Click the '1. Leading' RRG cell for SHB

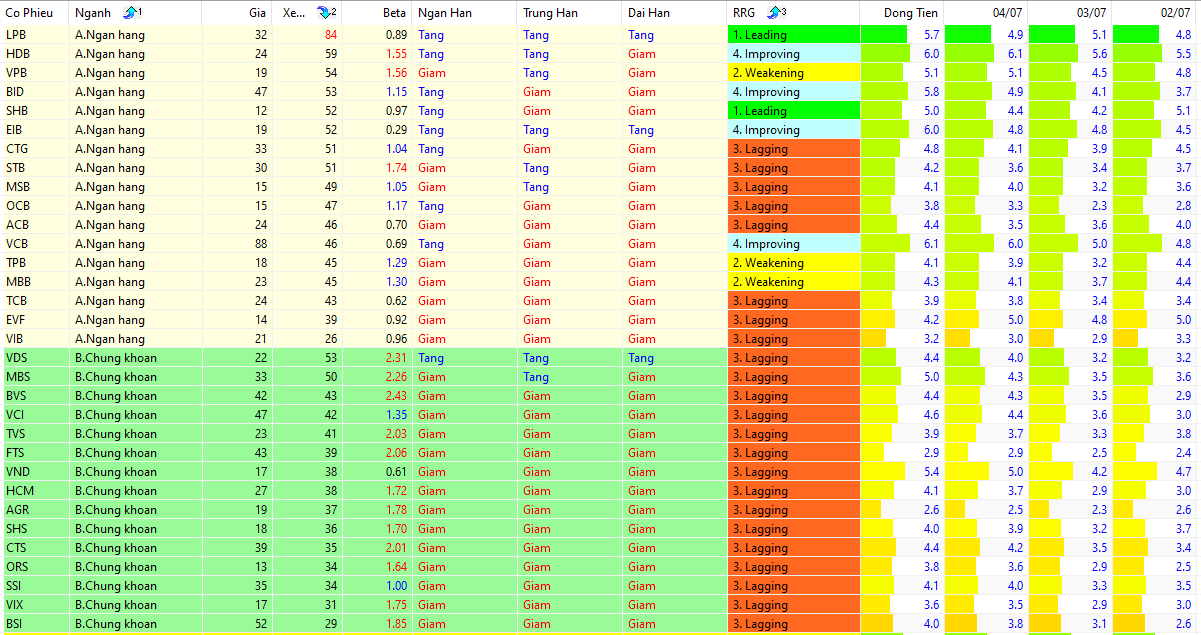pos(794,111)
